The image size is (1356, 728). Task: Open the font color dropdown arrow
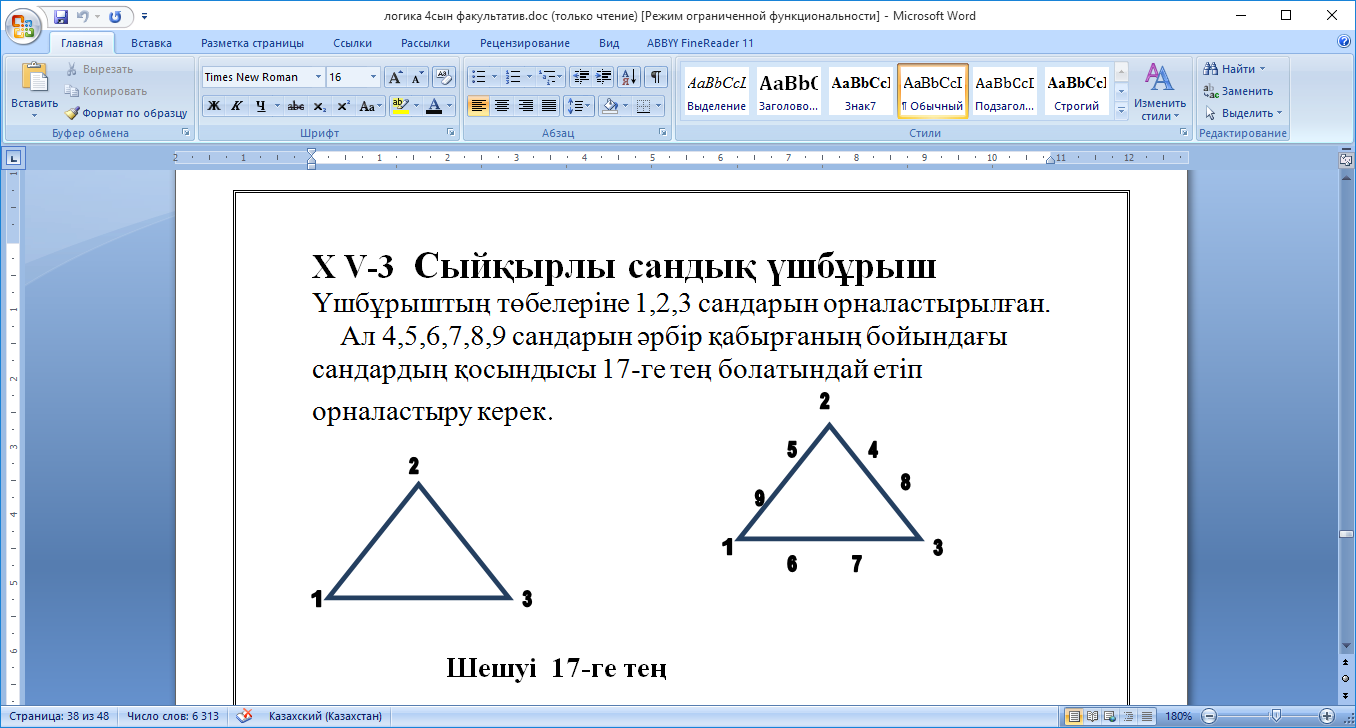451,106
